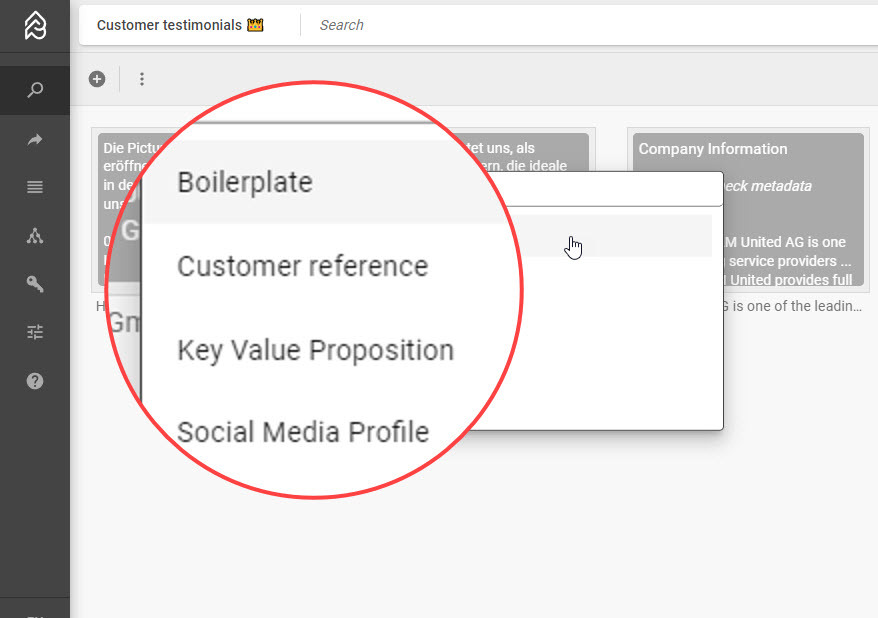This screenshot has width=878, height=618.
Task: Choose Social Media Profile menu entry
Action: tap(303, 432)
